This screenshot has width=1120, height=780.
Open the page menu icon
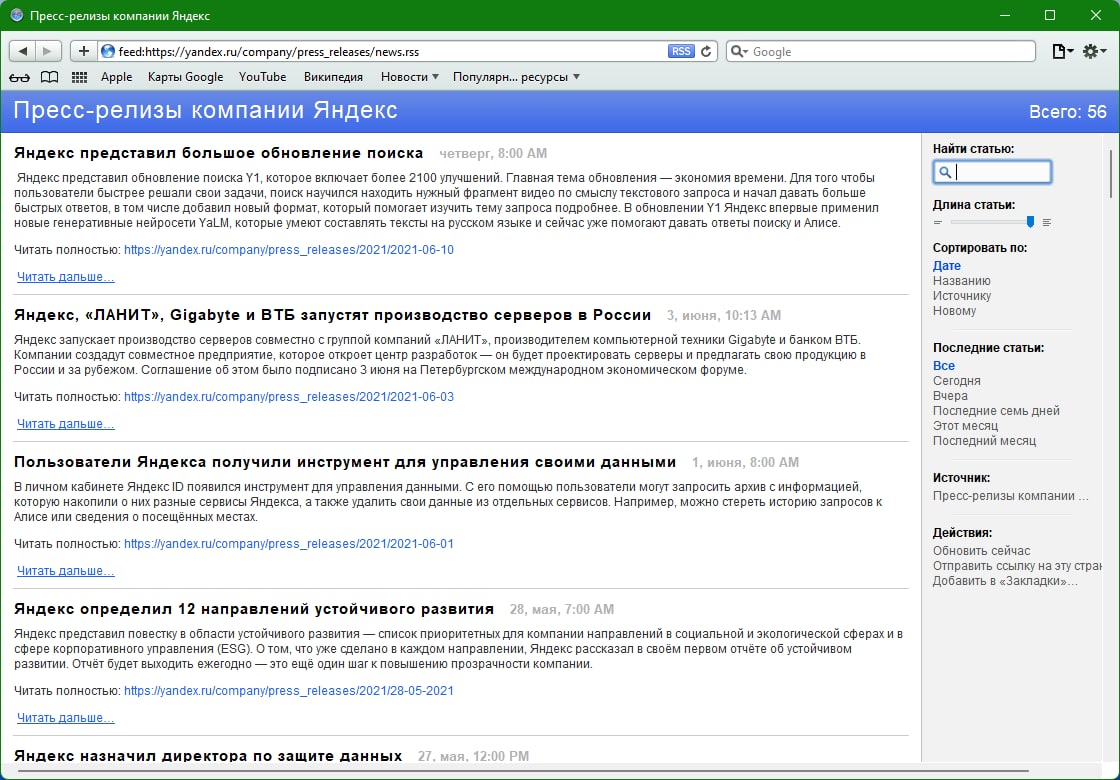click(1063, 51)
